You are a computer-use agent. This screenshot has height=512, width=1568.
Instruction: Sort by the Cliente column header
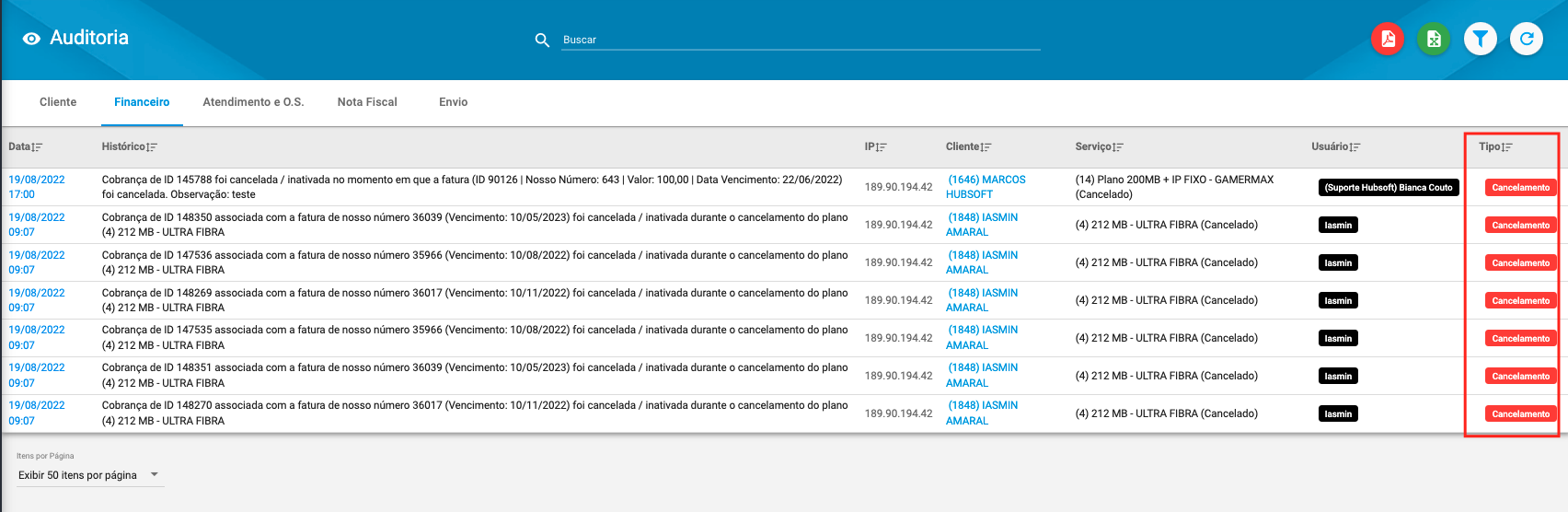pyautogui.click(x=969, y=147)
